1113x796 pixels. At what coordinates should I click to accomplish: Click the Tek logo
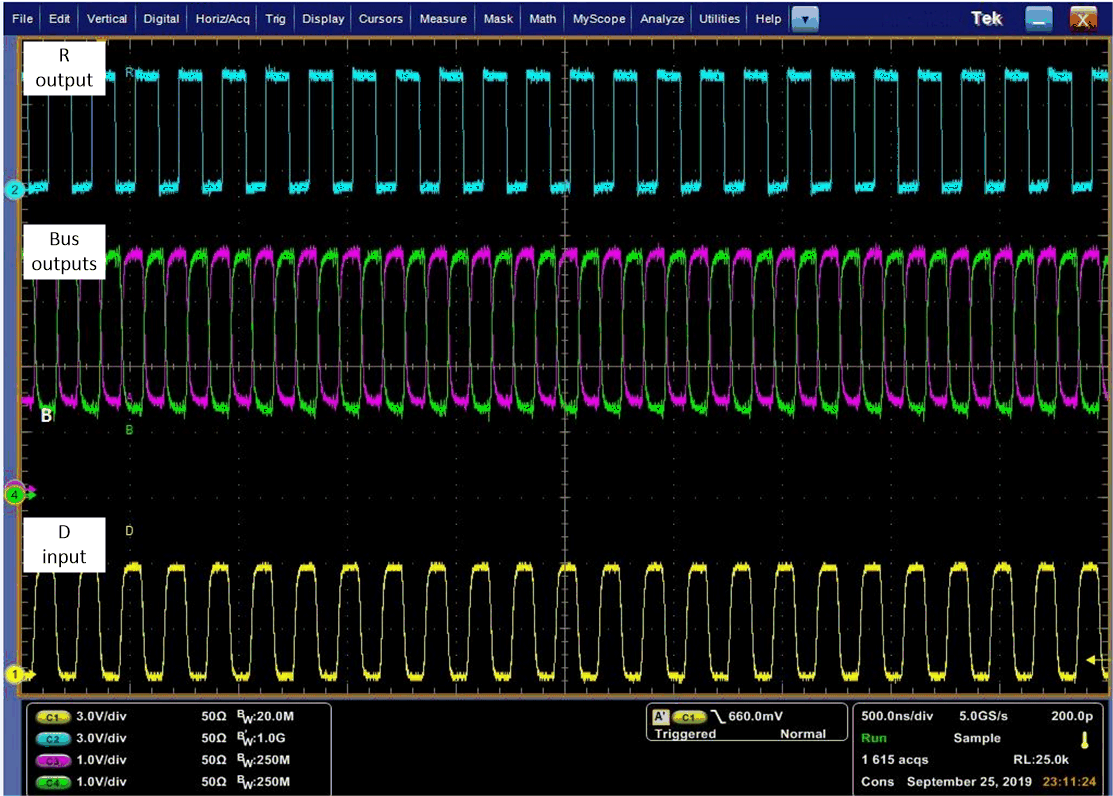pos(986,16)
